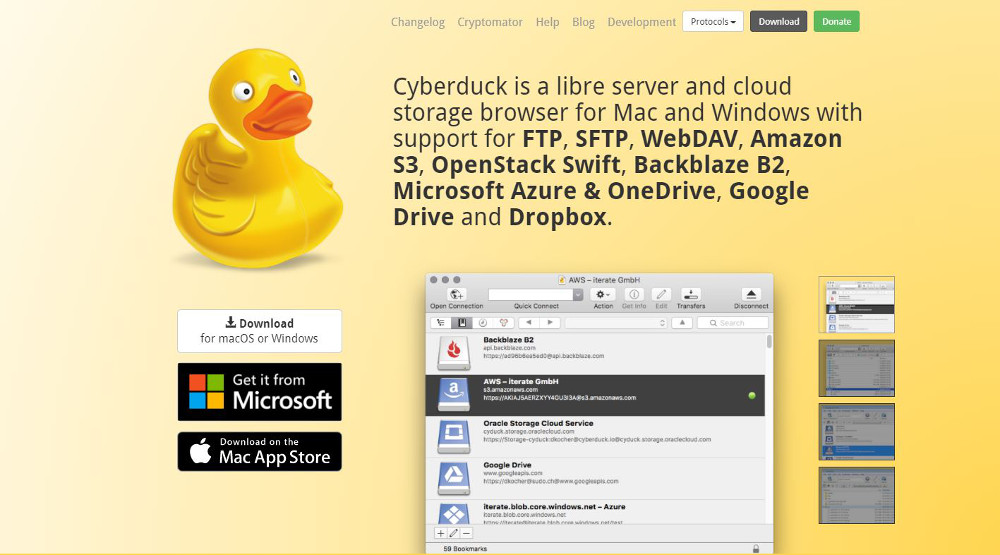Click the Edit pencil toolbar icon
The height and width of the screenshot is (555, 1000).
661,294
